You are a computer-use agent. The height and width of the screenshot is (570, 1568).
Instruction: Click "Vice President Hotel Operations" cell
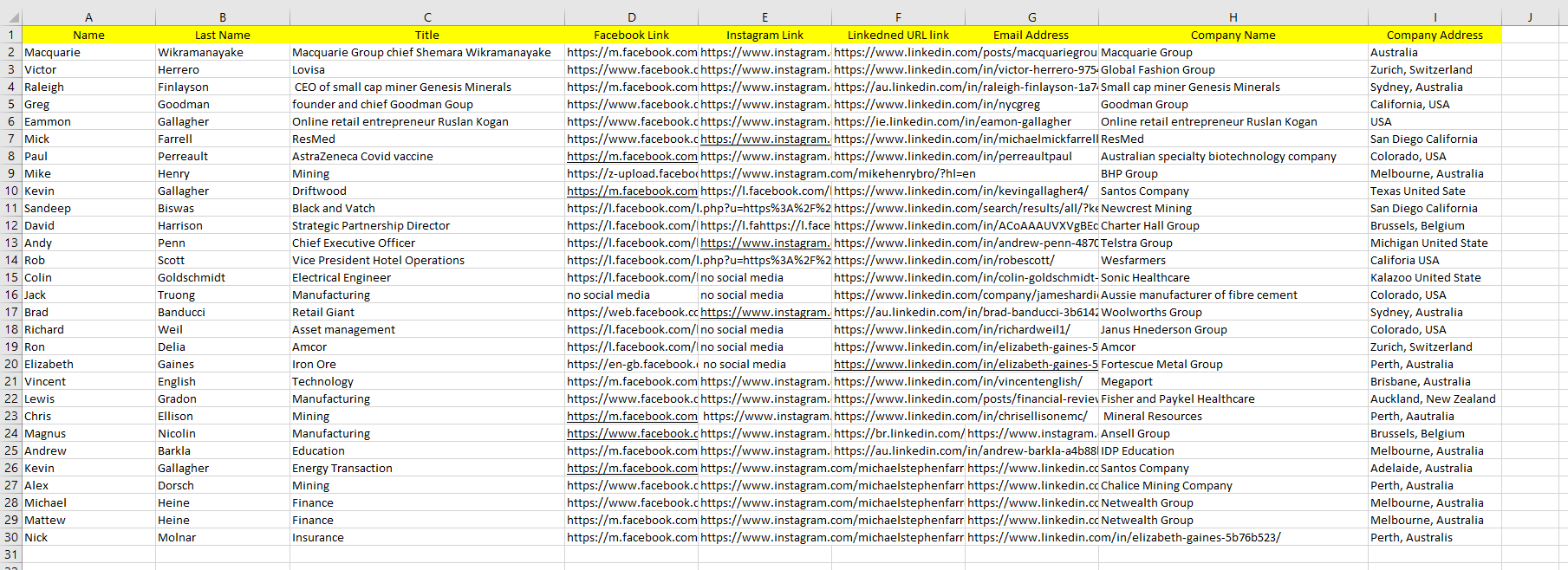427,260
